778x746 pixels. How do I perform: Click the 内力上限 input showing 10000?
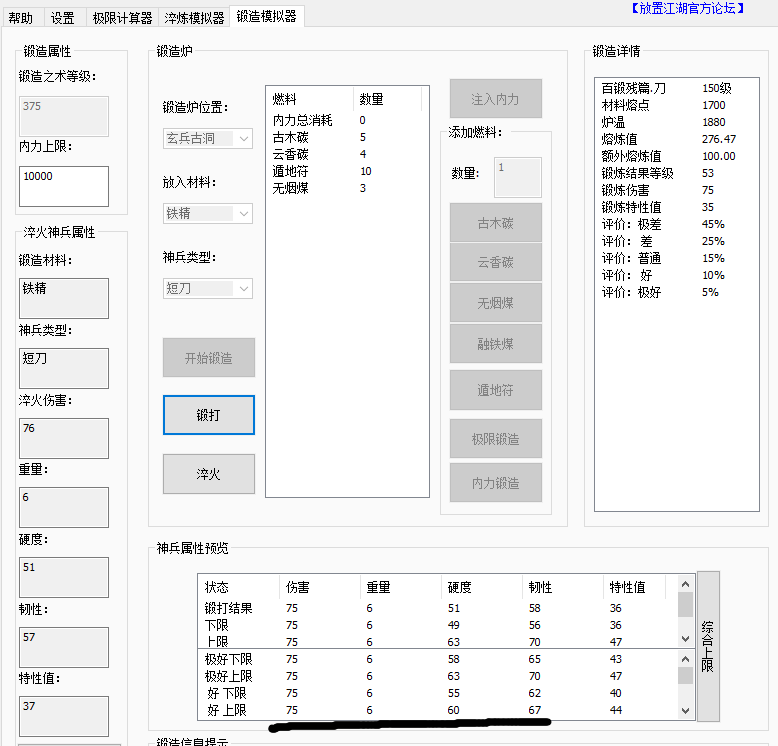click(64, 186)
